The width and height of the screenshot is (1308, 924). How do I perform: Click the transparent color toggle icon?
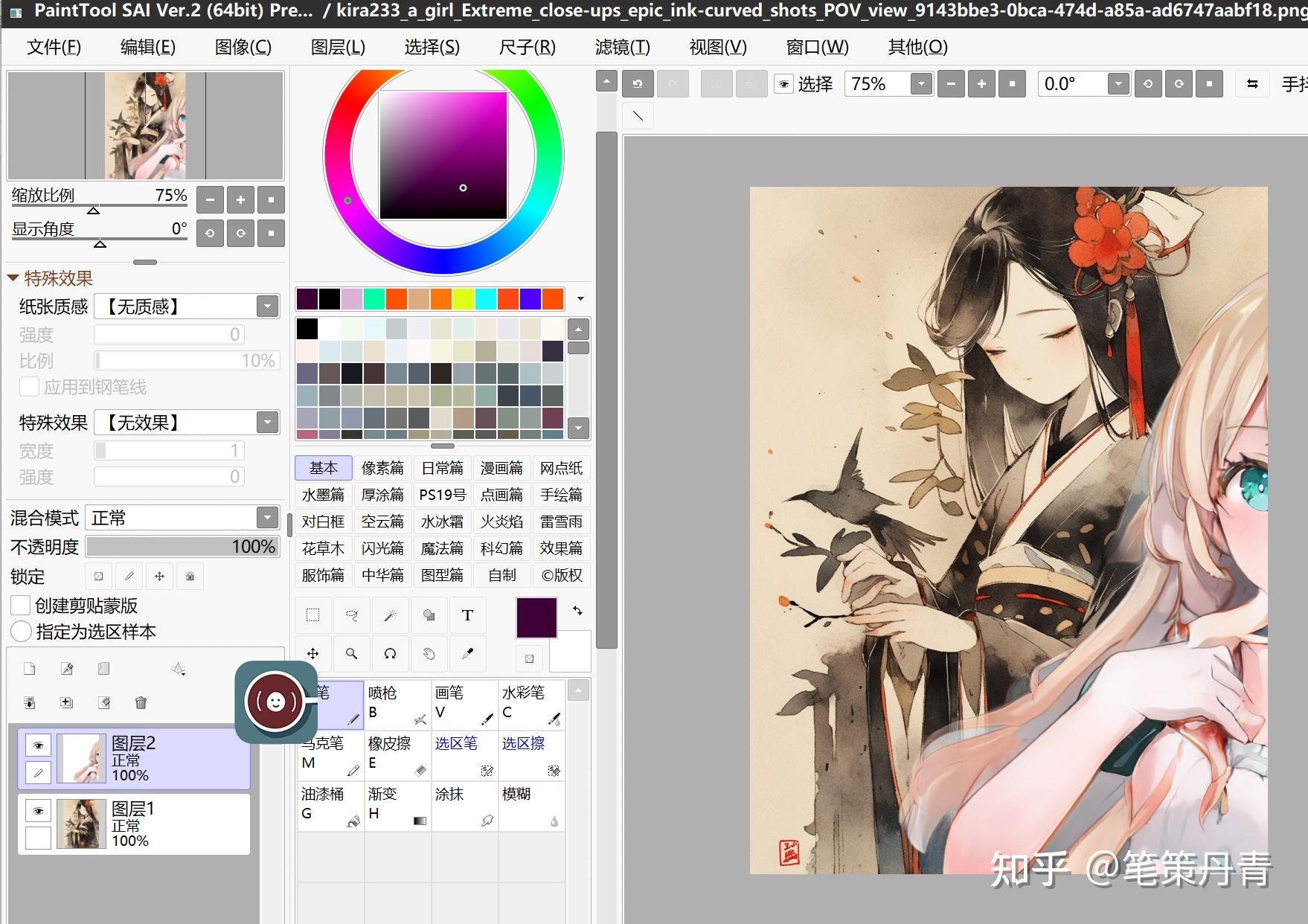(x=529, y=658)
